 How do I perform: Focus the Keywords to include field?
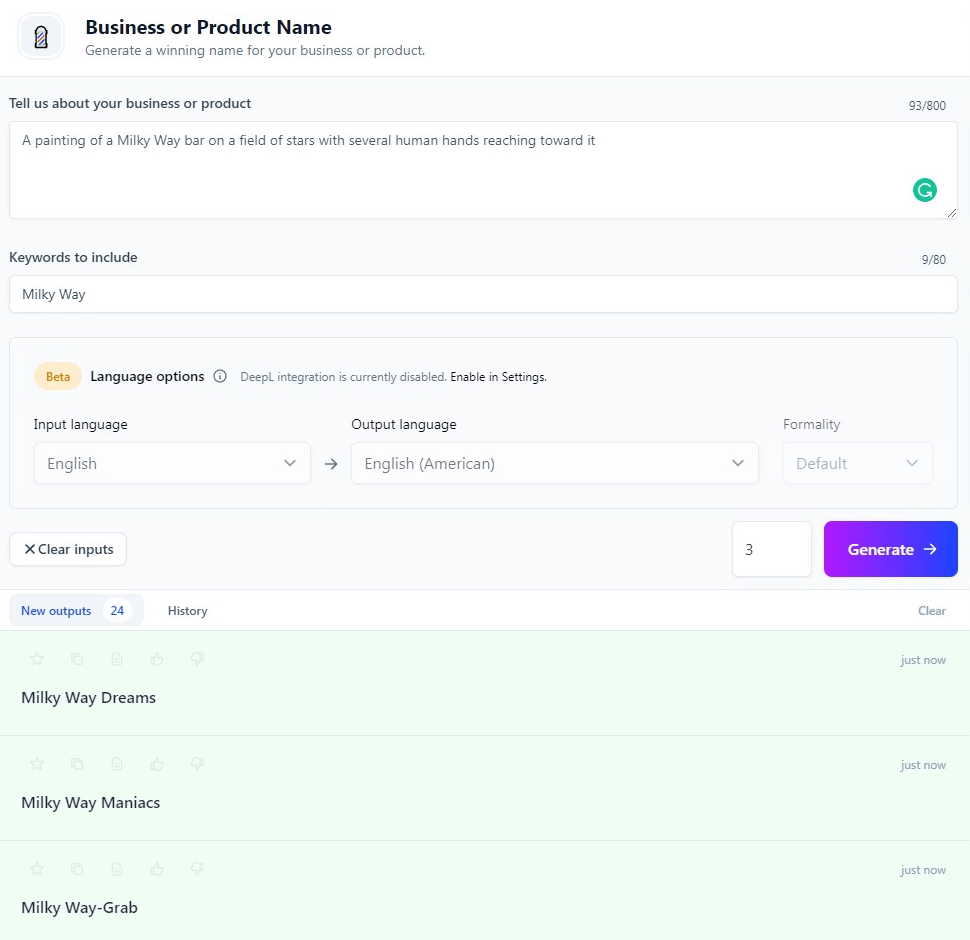(483, 294)
